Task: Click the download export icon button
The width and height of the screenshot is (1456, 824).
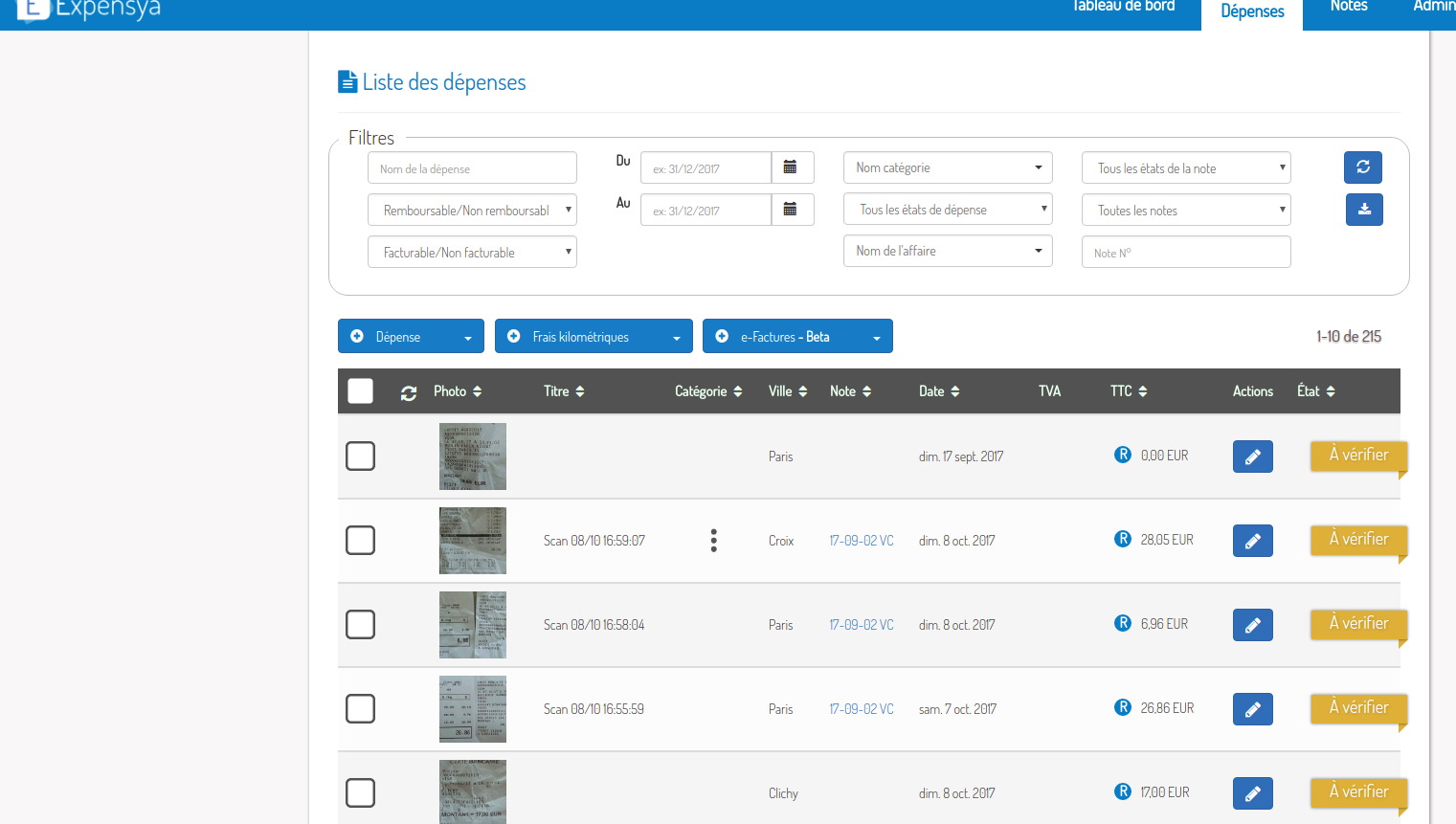Action: [1364, 210]
